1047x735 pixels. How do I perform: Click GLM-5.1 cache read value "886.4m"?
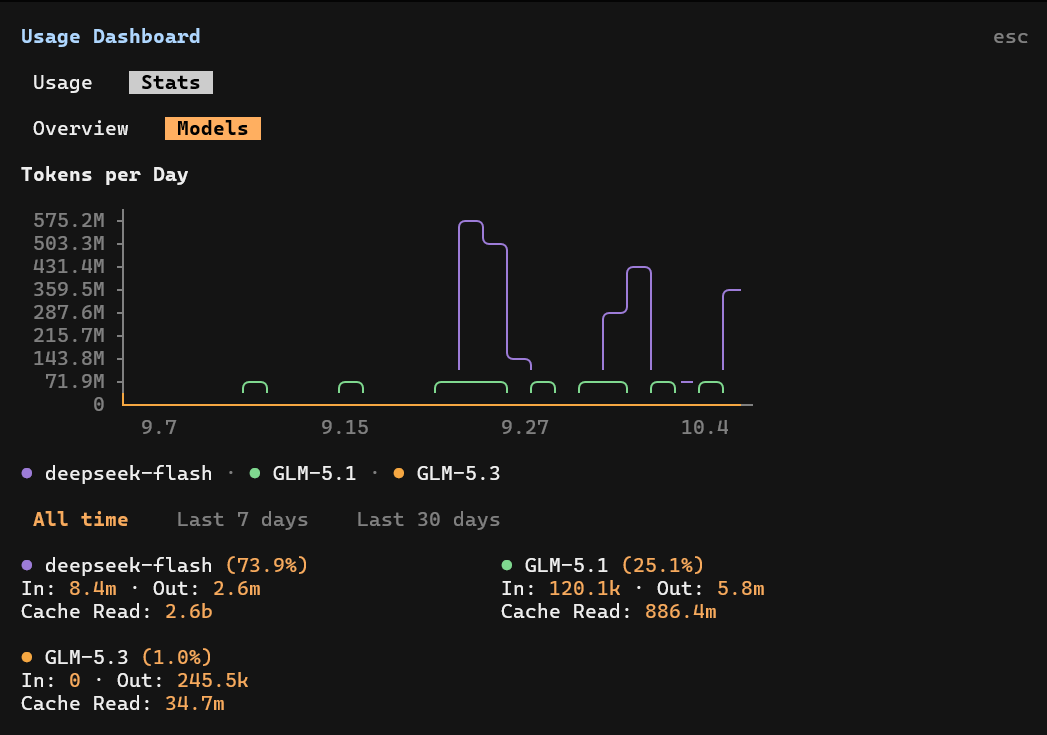pos(680,611)
